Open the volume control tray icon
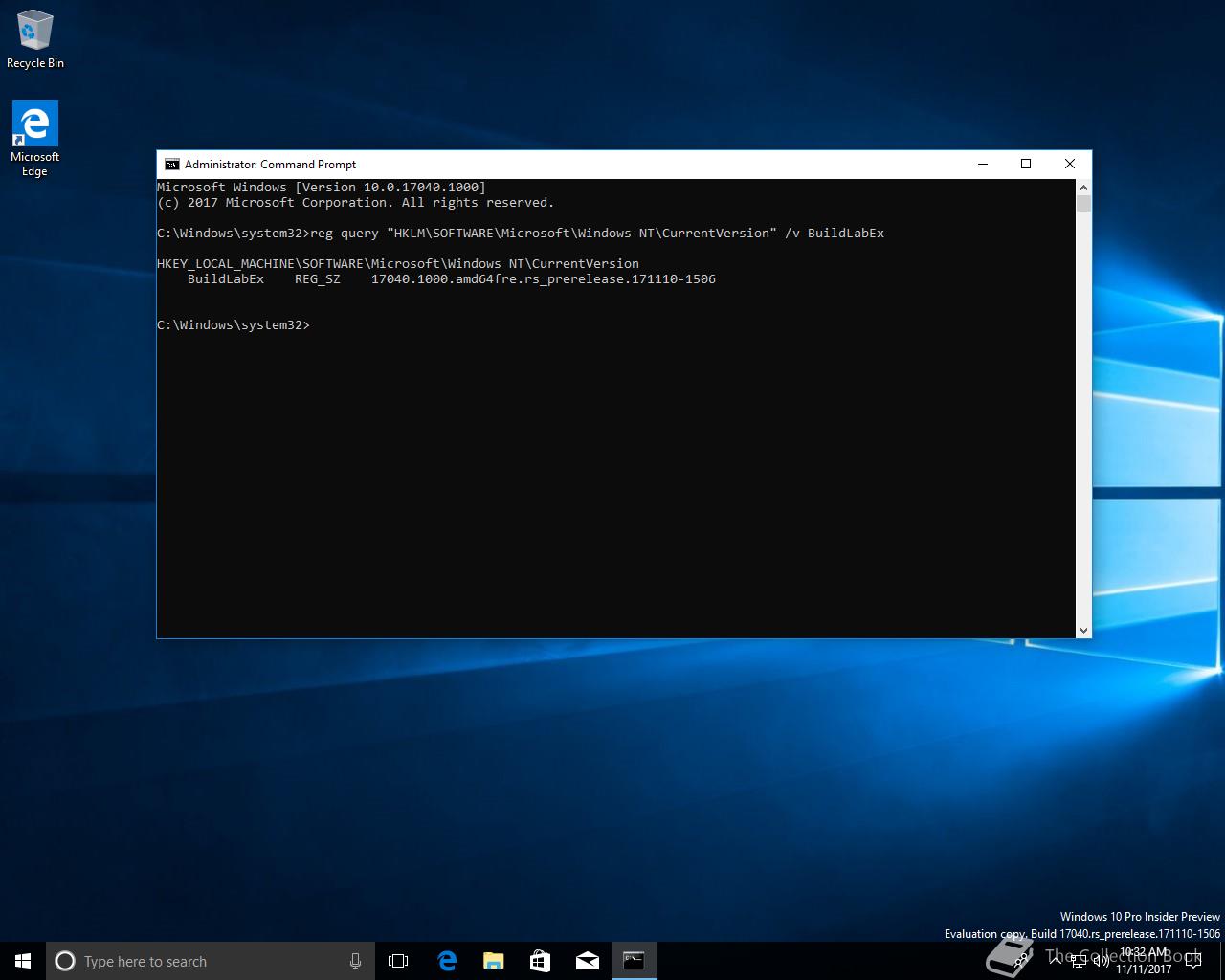 (1102, 961)
